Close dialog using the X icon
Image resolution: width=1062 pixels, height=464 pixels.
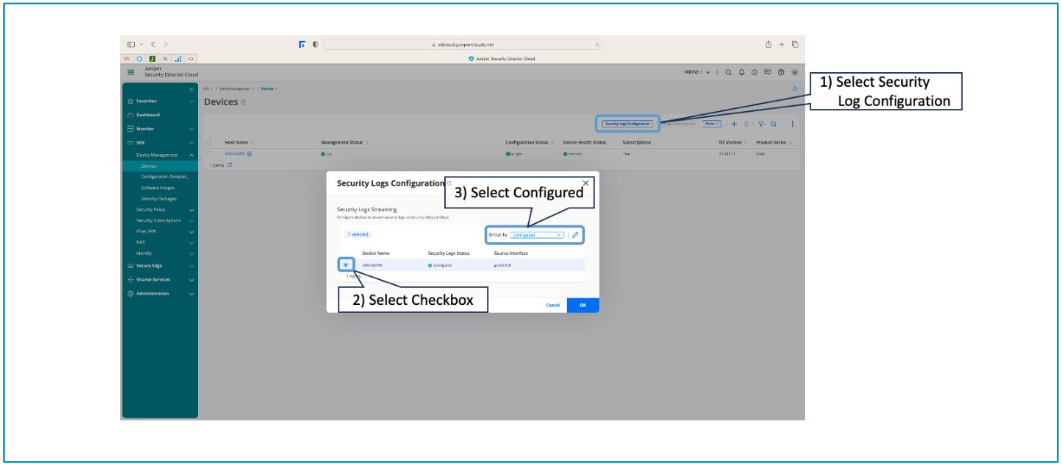click(586, 183)
